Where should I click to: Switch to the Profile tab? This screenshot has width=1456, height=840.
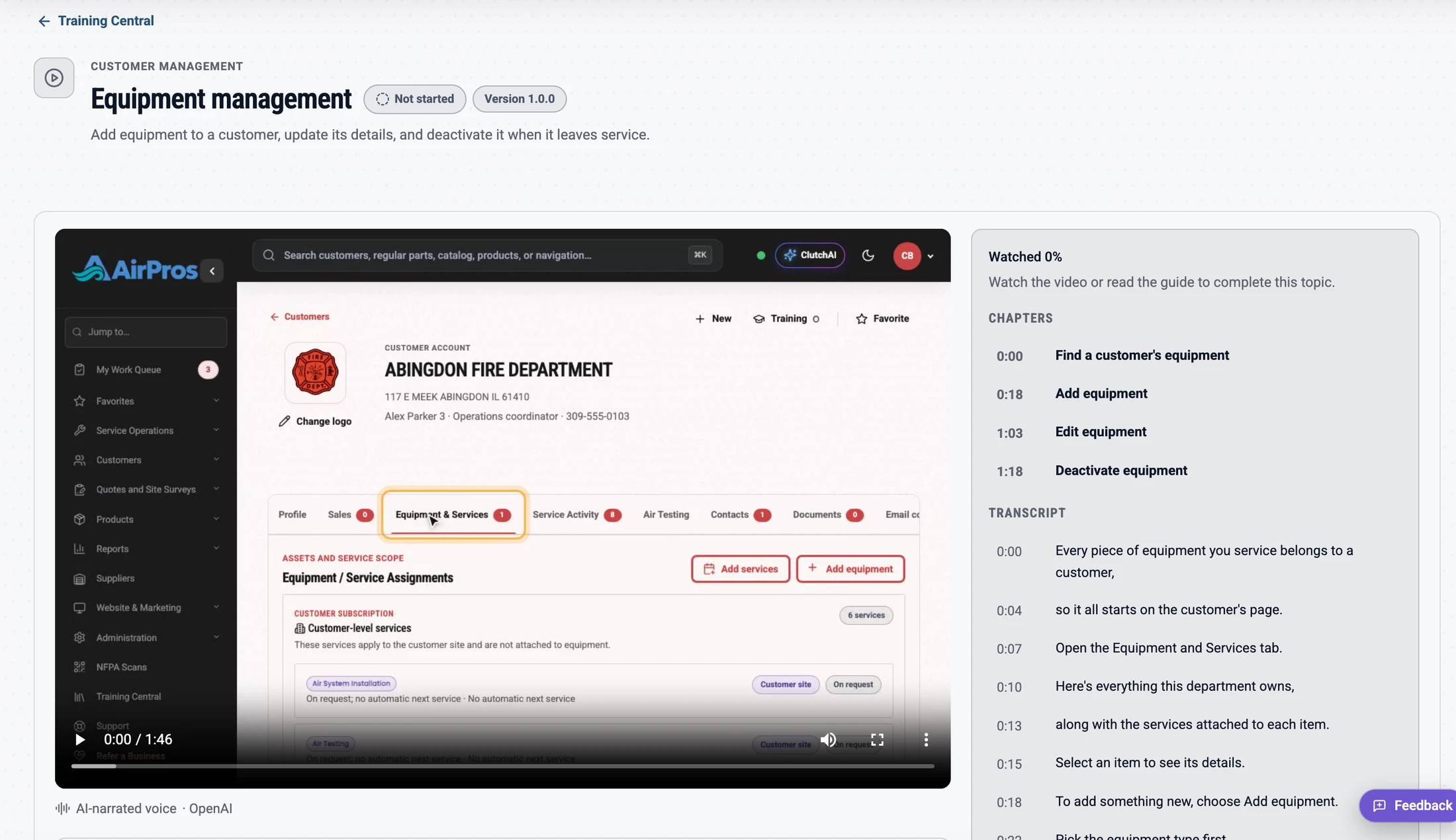coord(293,514)
